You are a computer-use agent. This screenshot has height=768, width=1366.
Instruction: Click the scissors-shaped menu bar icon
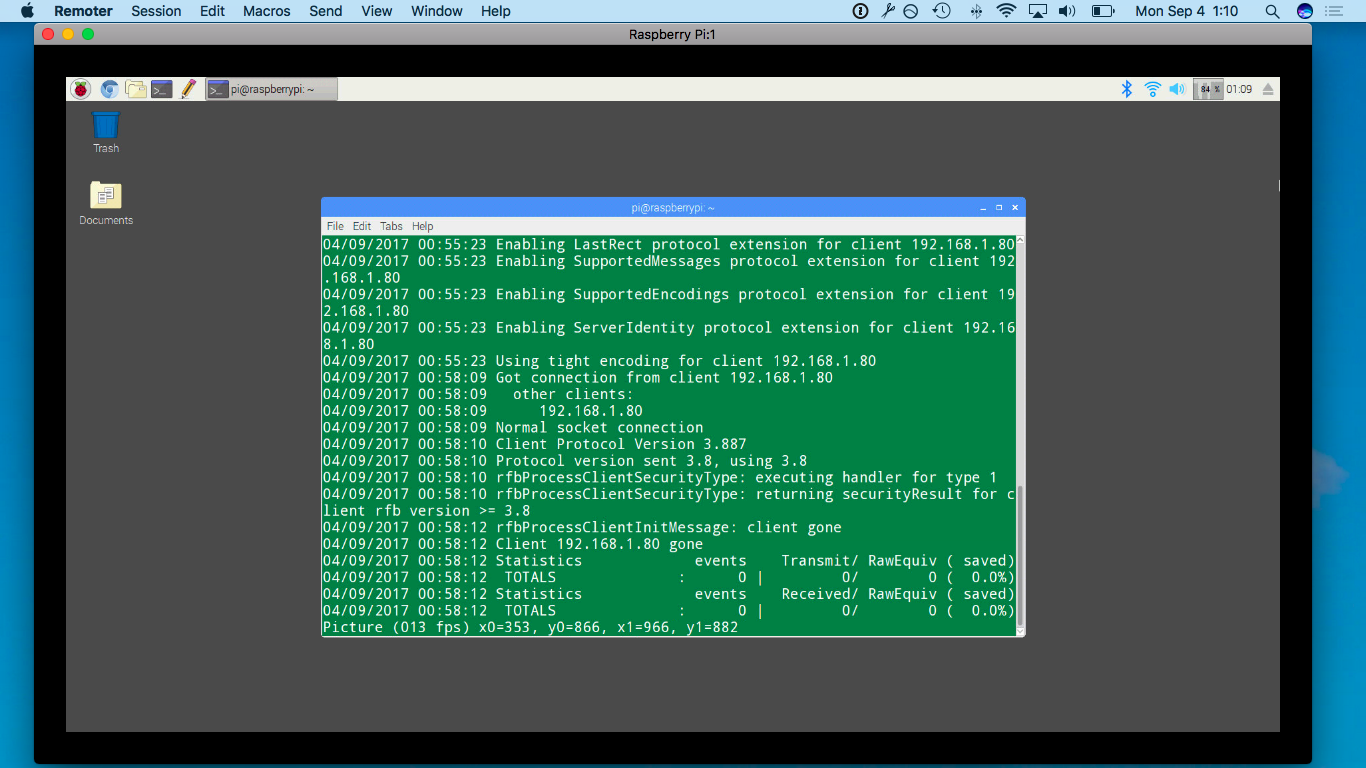887,11
